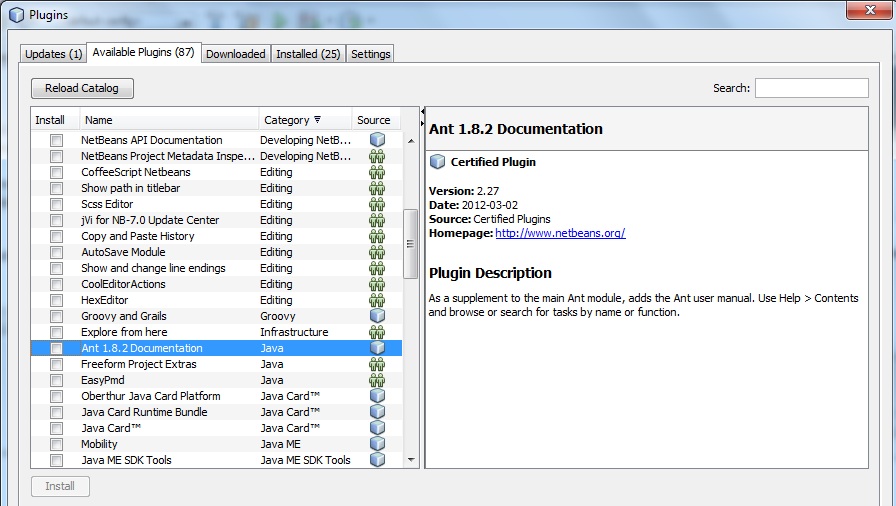Go to the Settings tab
This screenshot has height=506, width=896.
(370, 54)
